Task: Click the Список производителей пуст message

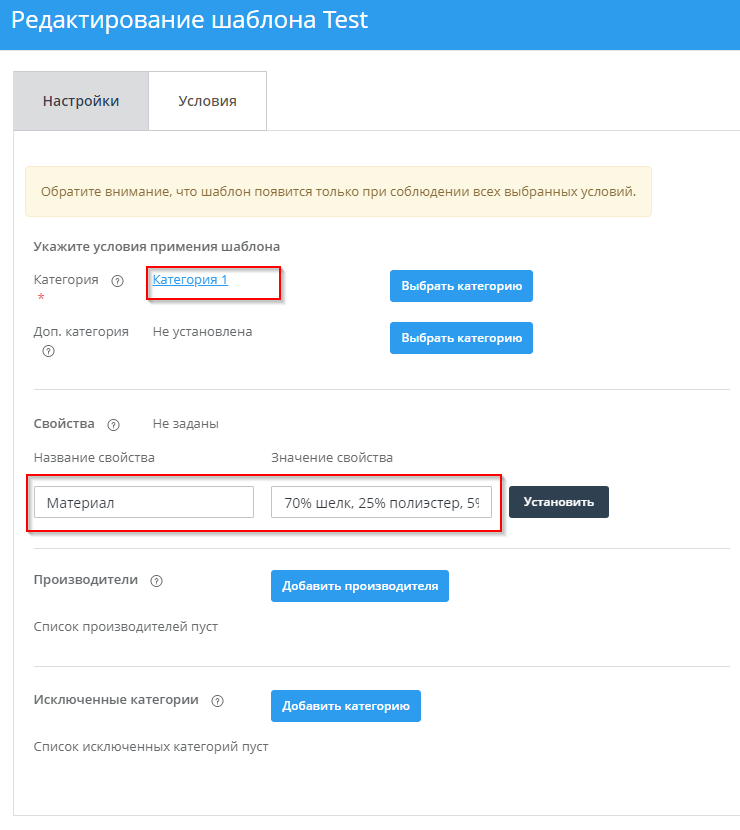Action: 126,627
